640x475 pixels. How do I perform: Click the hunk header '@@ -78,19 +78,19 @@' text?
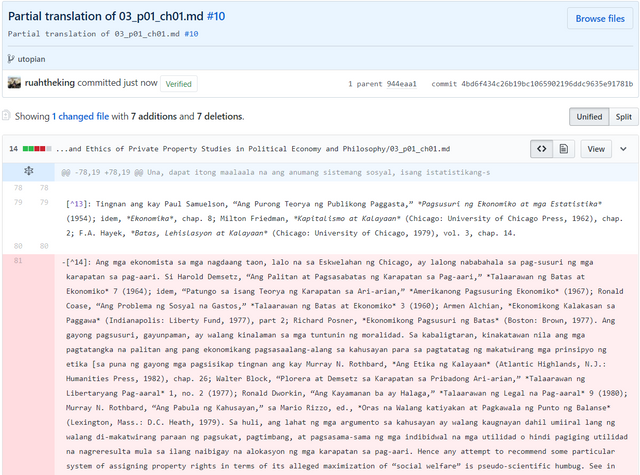point(102,172)
